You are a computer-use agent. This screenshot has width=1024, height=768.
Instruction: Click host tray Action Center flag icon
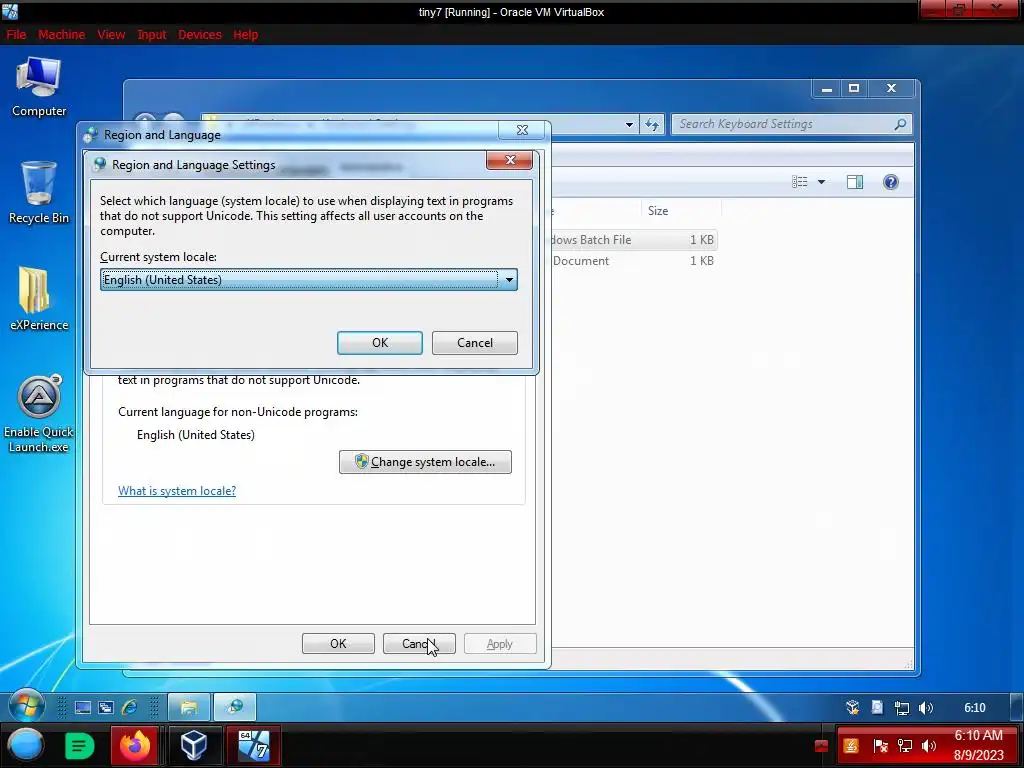[x=880, y=746]
